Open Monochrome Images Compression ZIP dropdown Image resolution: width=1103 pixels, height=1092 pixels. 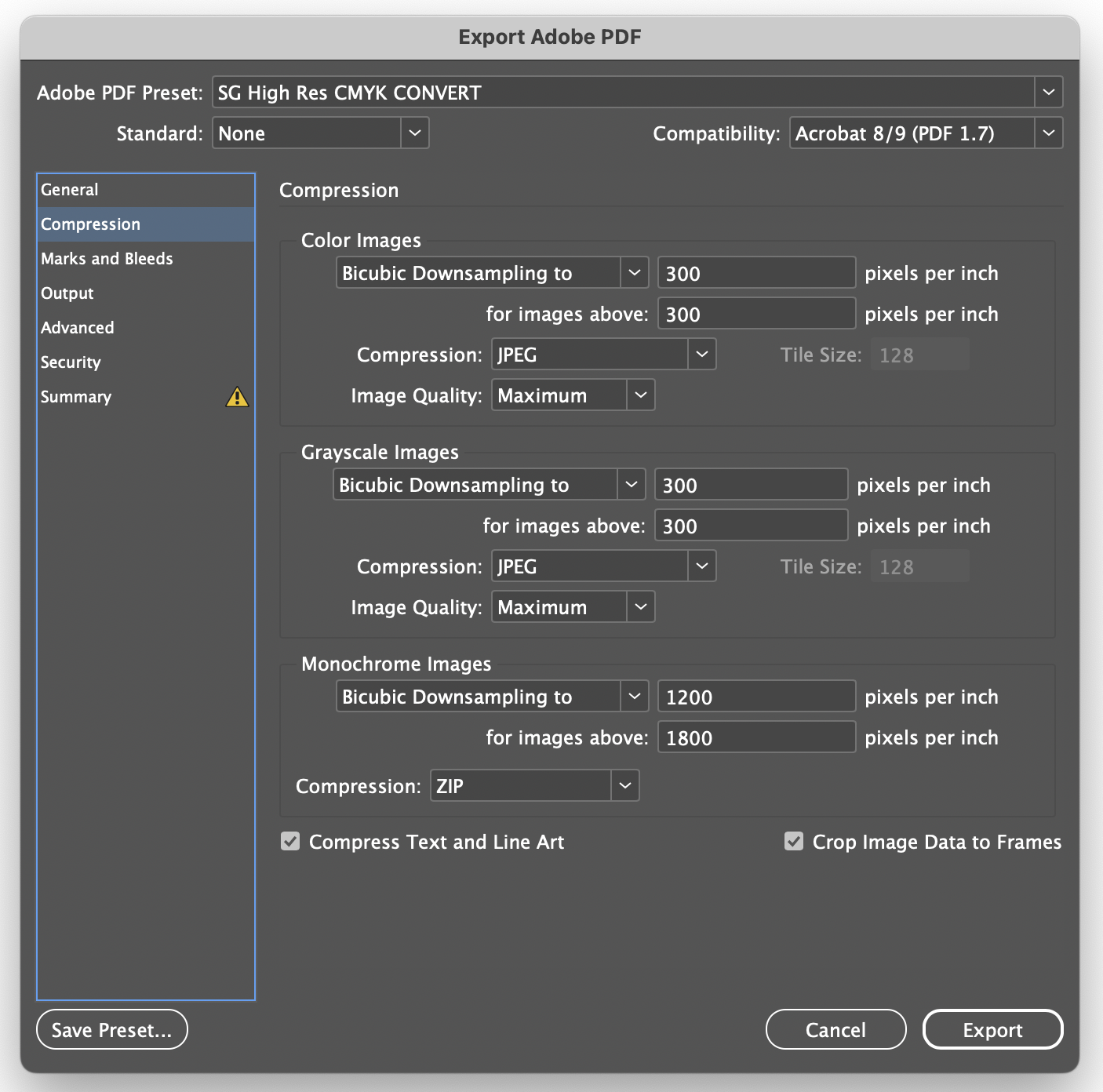pos(534,786)
